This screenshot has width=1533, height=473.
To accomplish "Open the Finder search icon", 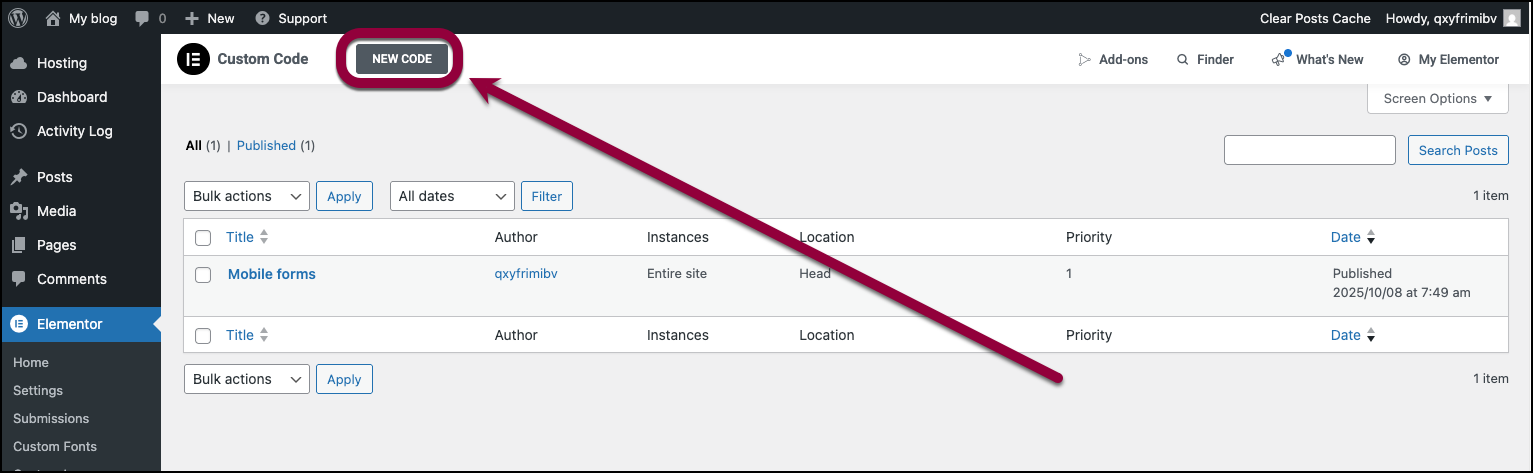I will pos(1183,60).
